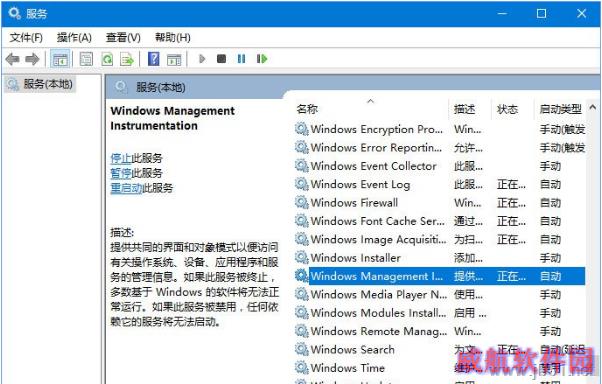The width and height of the screenshot is (602, 384).
Task: Select Windows Encryption Pro... service name
Action: click(377, 129)
